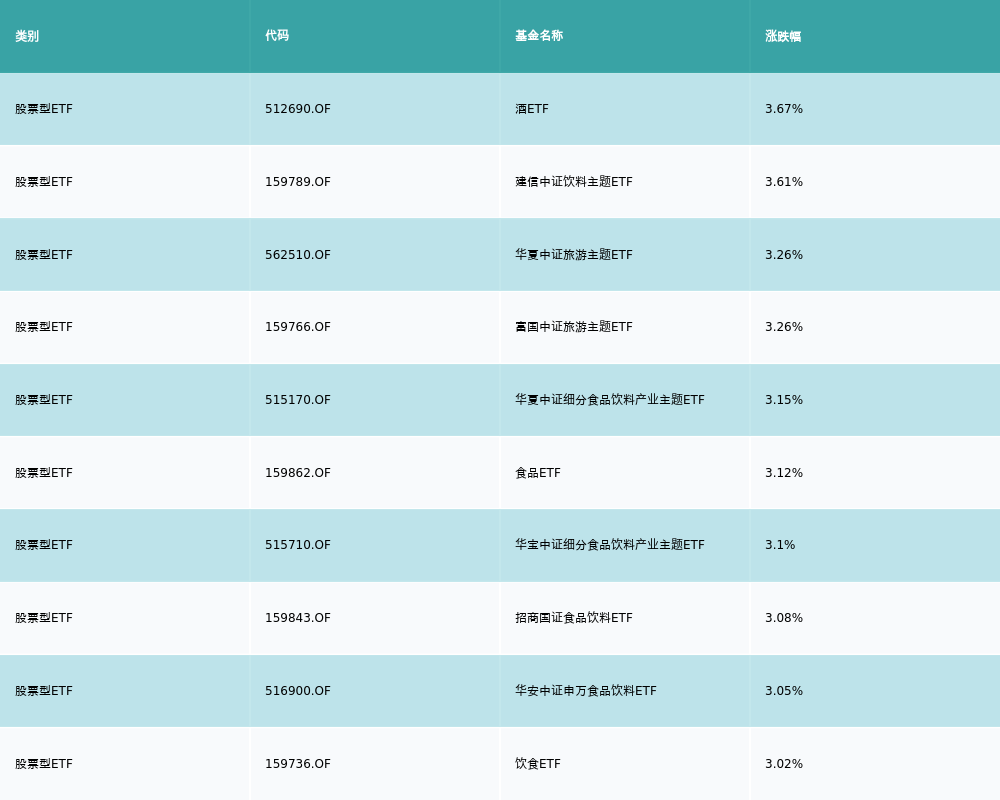Click the 3.1% change value

click(780, 545)
